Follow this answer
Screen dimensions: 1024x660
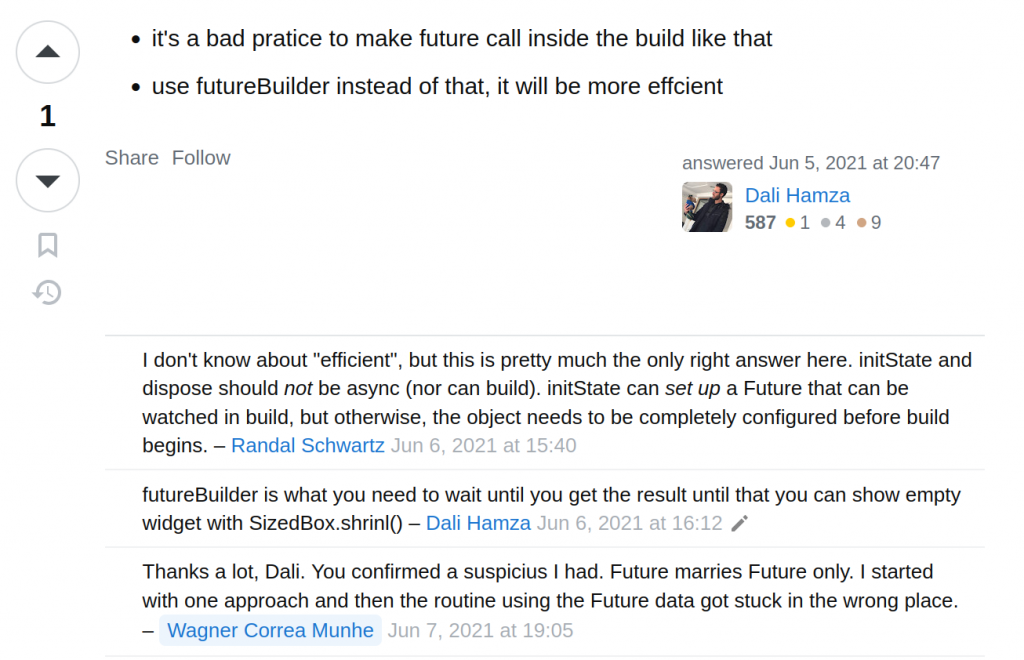[201, 158]
